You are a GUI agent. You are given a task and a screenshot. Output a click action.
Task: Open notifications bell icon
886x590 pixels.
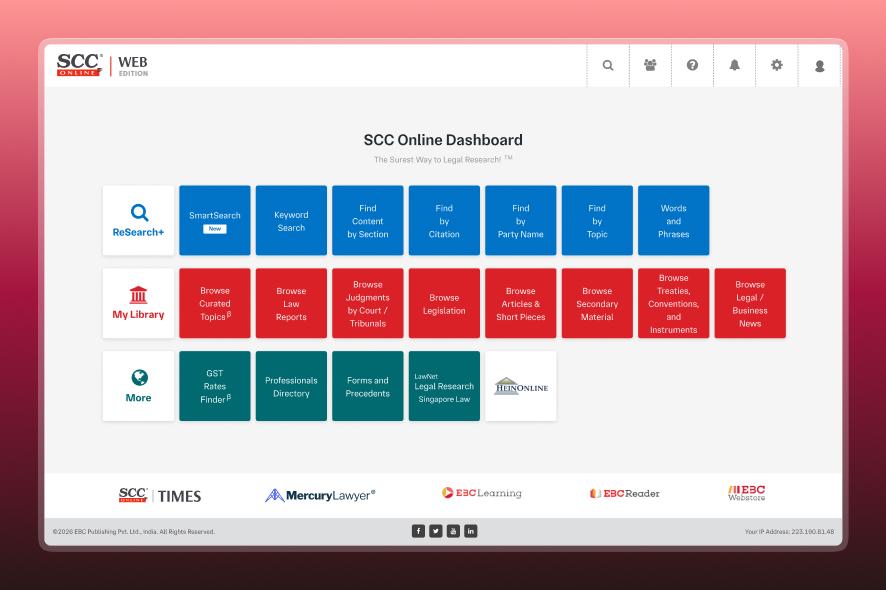735,66
